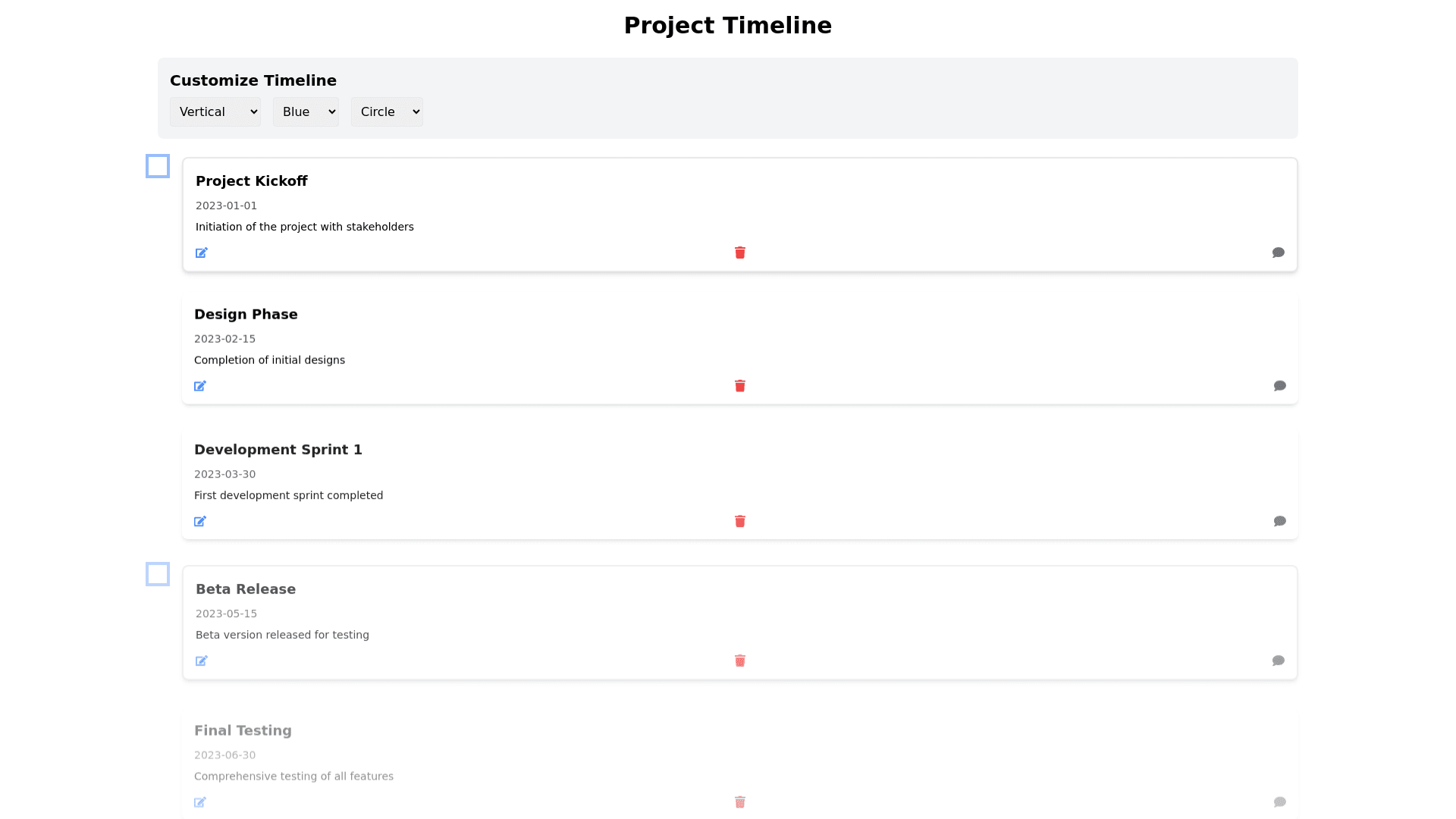Viewport: 1456px width, 819px height.
Task: Click the Design Phase edit icon
Action: point(200,386)
